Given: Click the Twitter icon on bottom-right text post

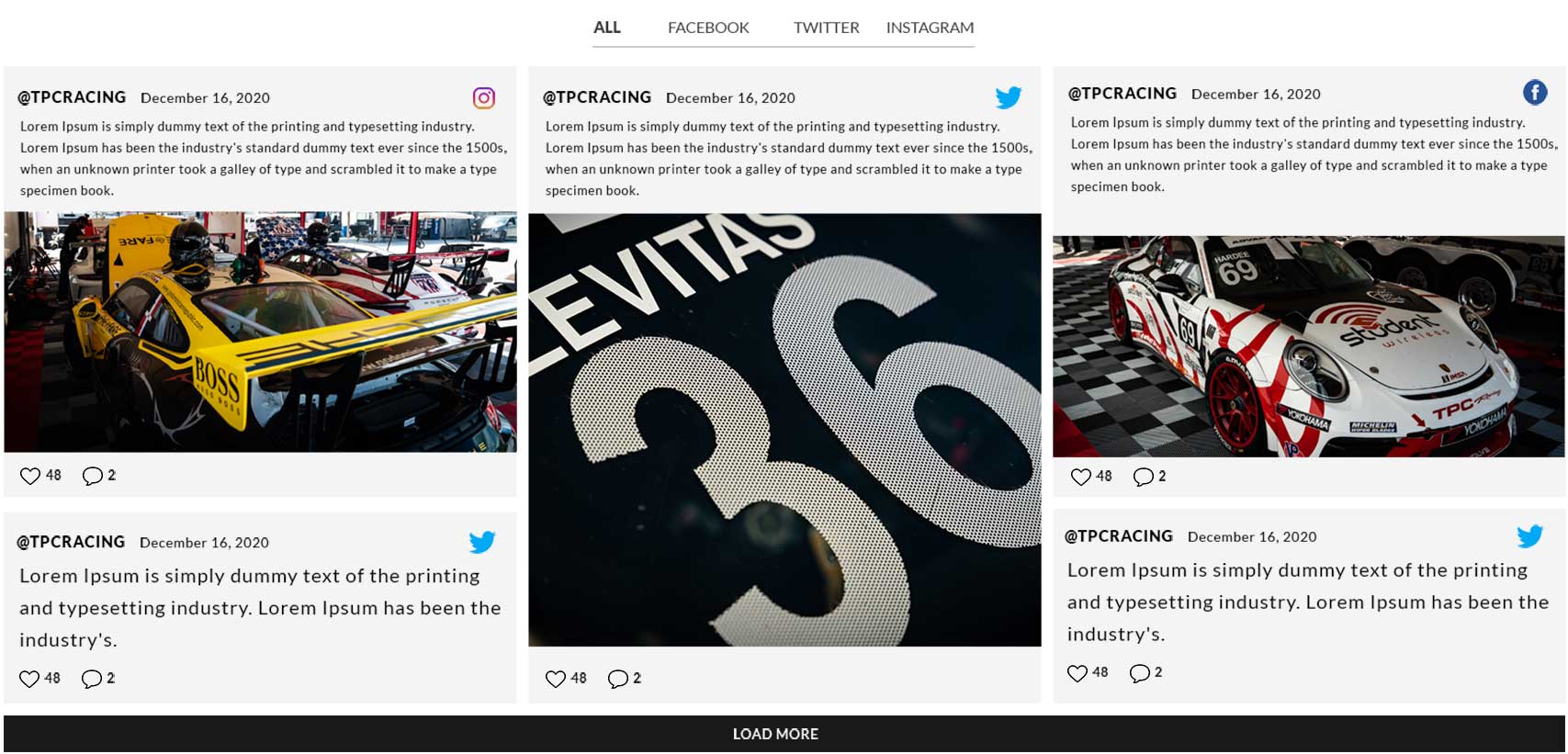Looking at the screenshot, I should point(1530,536).
